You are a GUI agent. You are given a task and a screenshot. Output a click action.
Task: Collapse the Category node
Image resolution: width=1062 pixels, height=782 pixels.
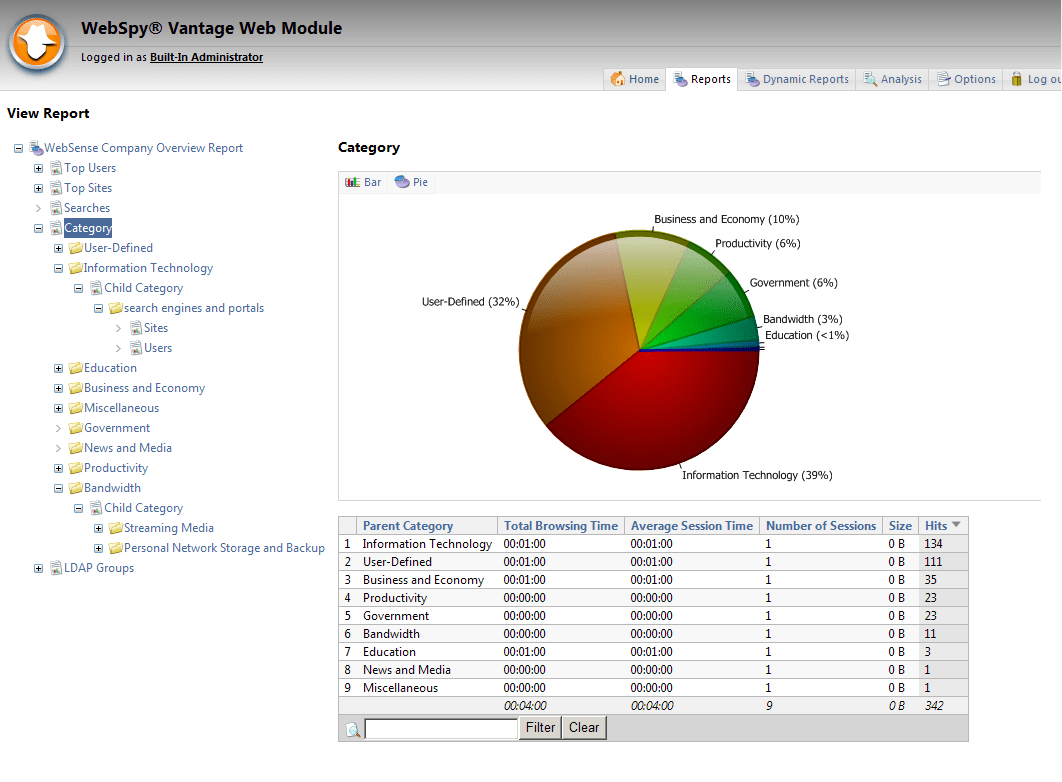(39, 228)
